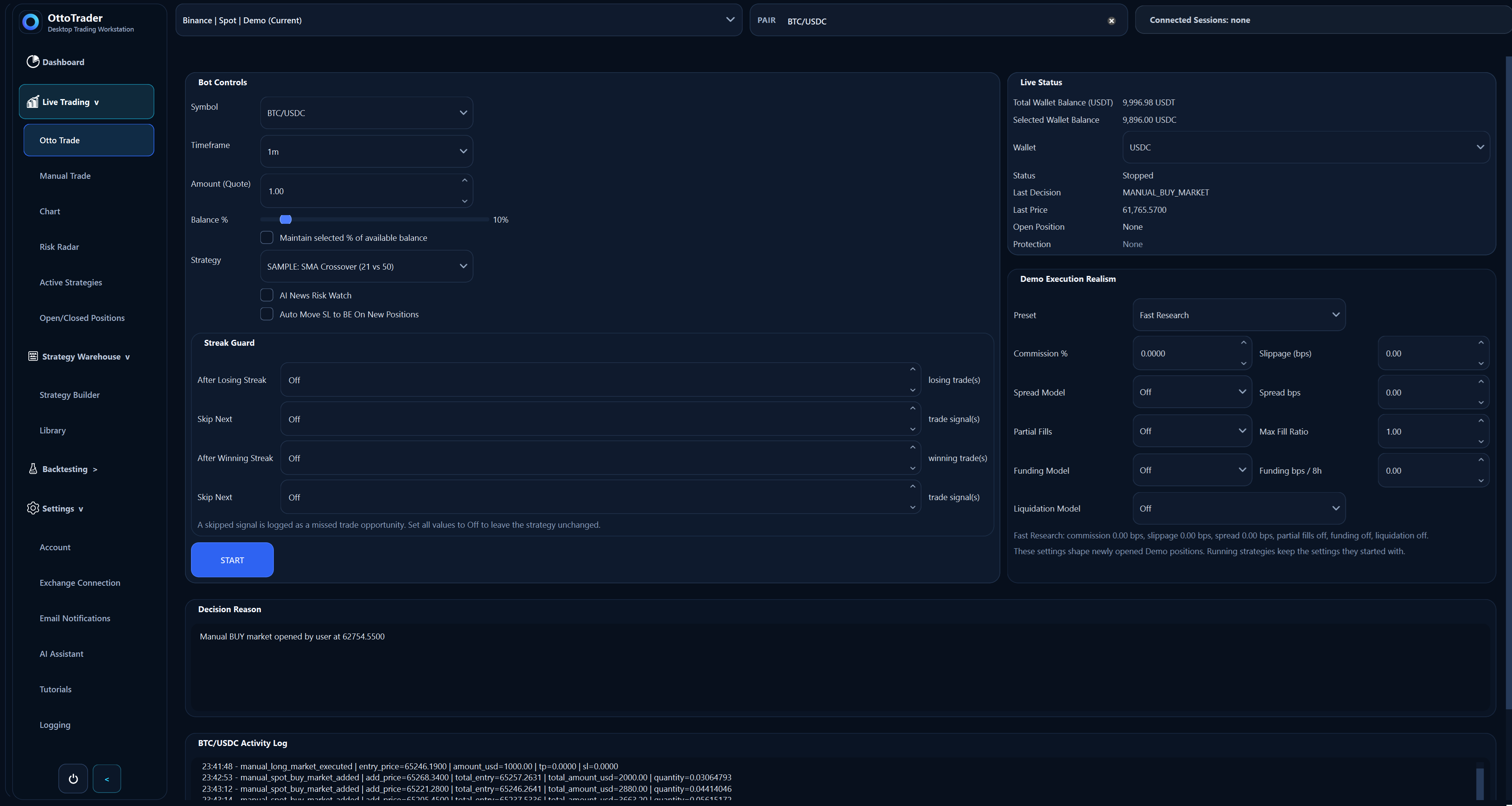Click the Backtesting flask icon
Screen dimensions: 1512x806
(x=33, y=469)
